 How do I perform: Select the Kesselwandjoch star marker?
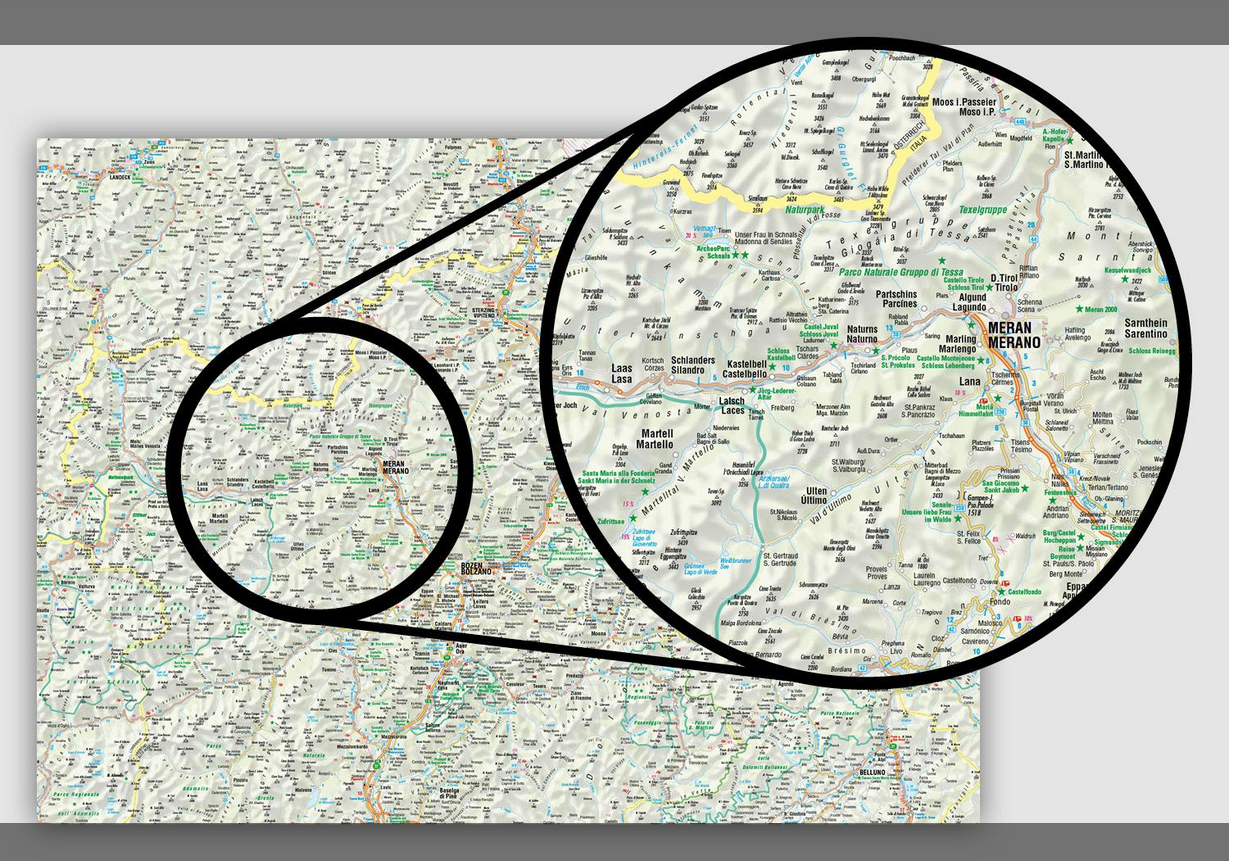tap(1123, 277)
